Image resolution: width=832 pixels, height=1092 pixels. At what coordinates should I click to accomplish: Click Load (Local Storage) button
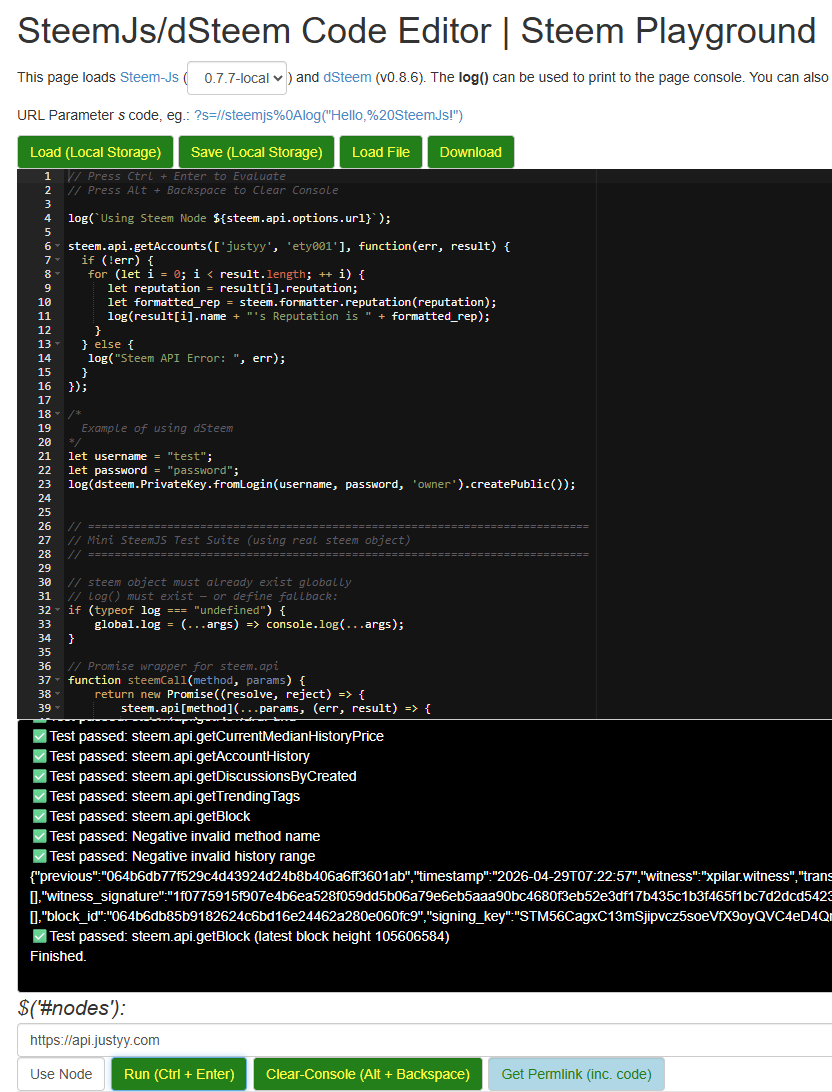95,152
